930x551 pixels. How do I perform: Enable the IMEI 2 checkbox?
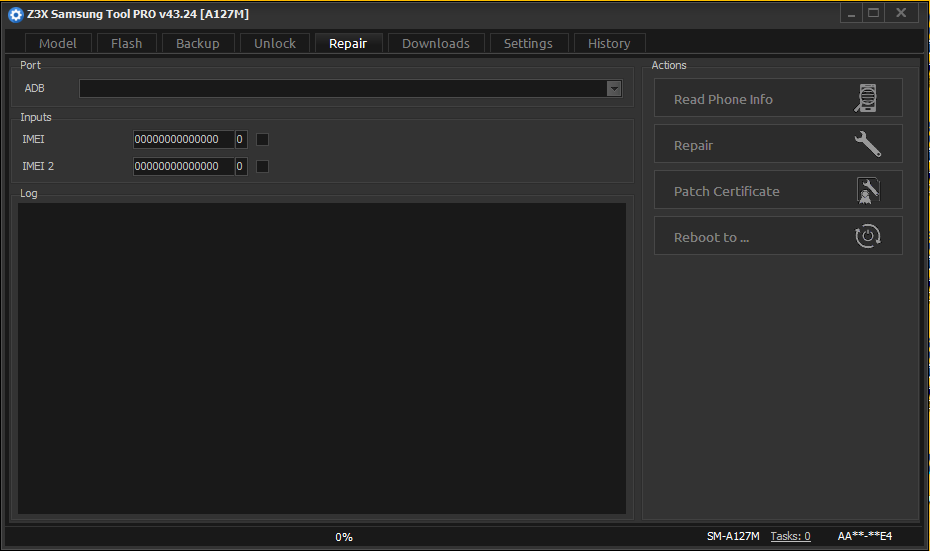point(262,166)
